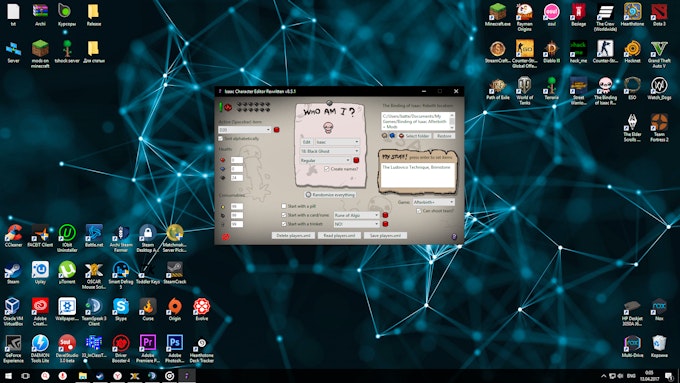Click the red heartbeat icon in the editor's top-left
Viewport: 680px width, 383px height.
pos(228,107)
